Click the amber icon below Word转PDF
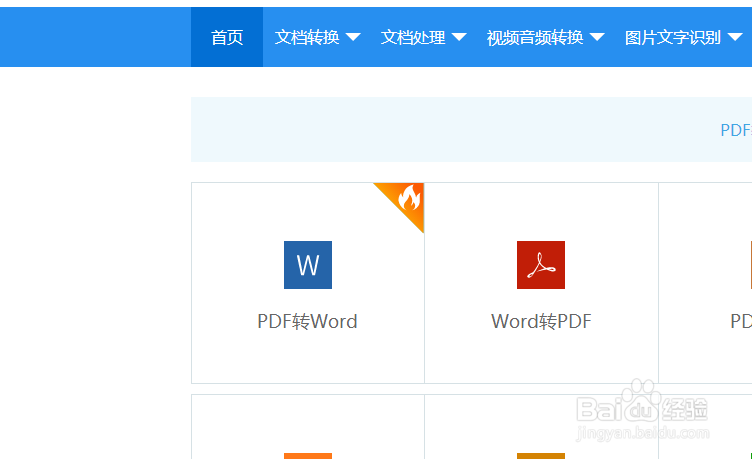Image resolution: width=752 pixels, height=459 pixels. [541, 456]
